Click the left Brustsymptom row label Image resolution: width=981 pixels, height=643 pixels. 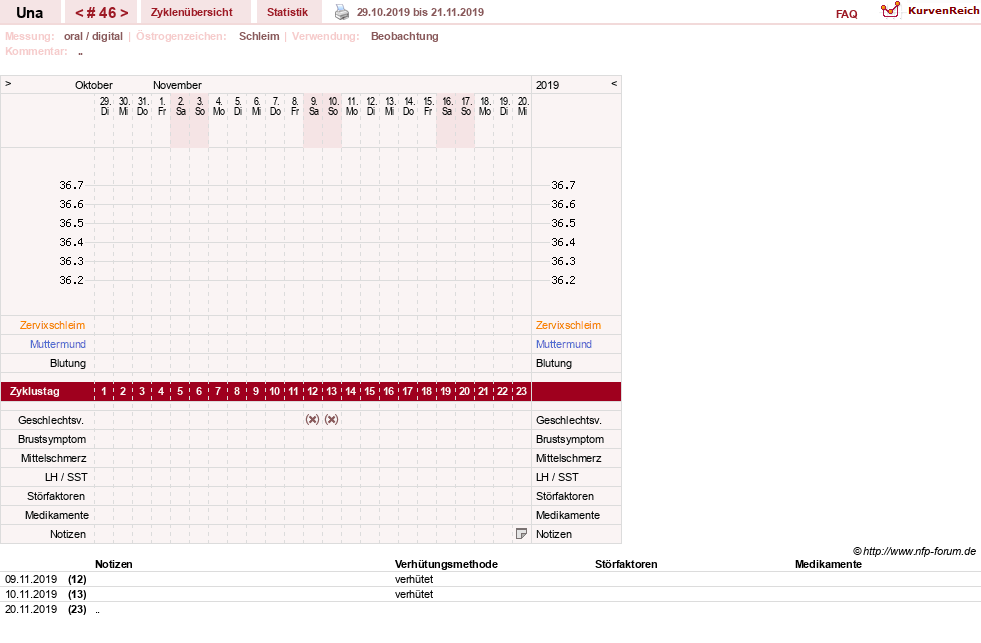(52, 439)
